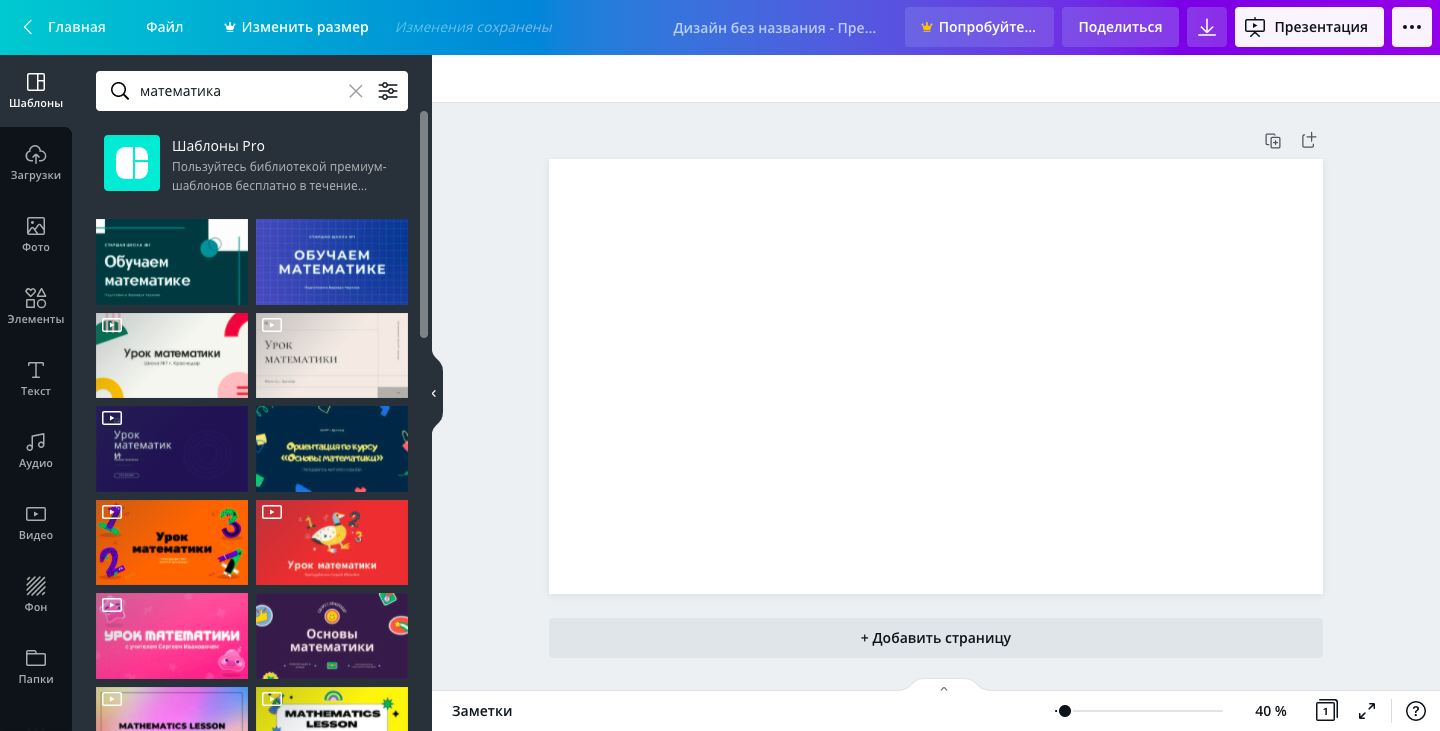
Task: Open the Видео sidebar tab
Action: 36,523
